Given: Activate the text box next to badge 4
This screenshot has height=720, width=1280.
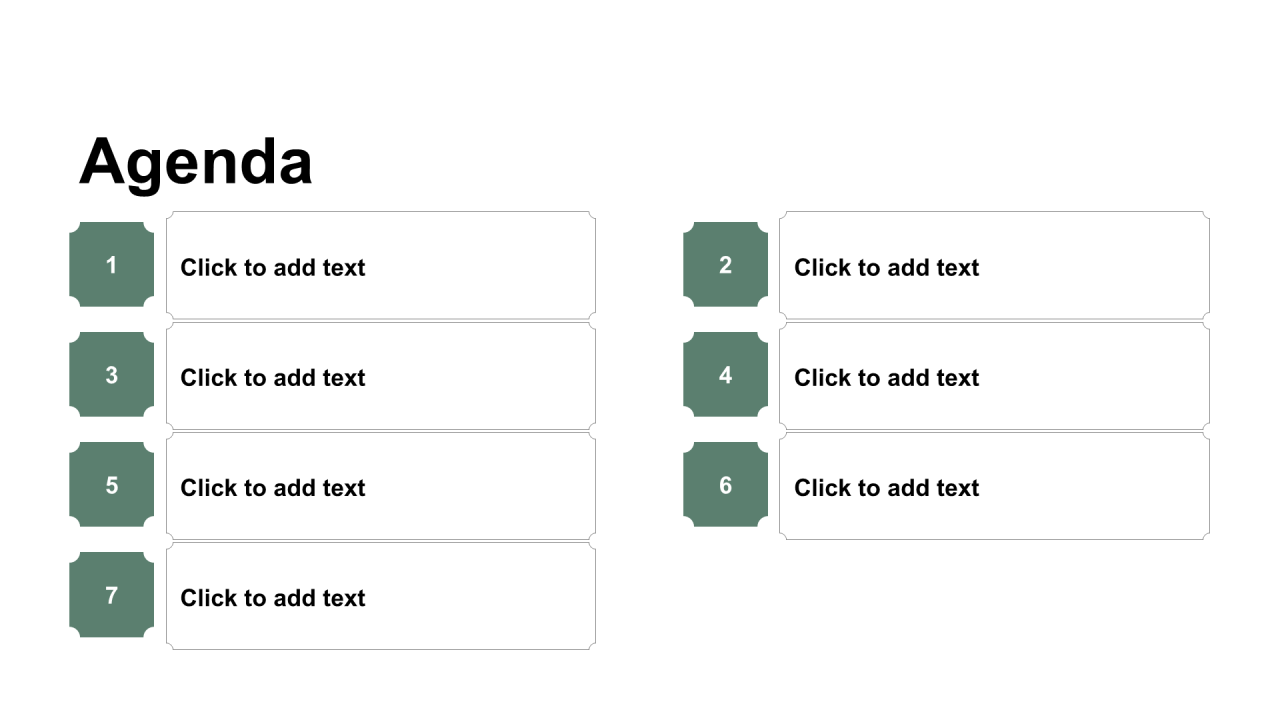Looking at the screenshot, I should coord(995,376).
